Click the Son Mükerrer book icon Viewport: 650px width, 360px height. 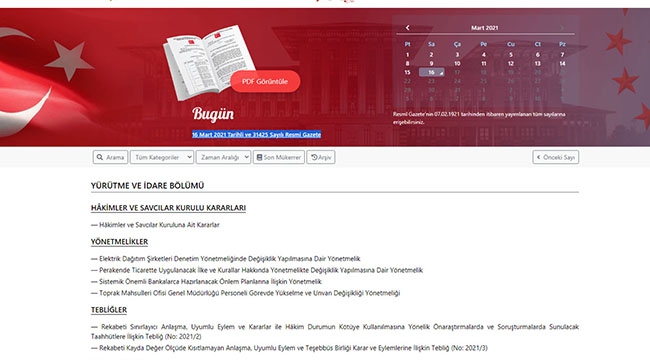(x=260, y=157)
